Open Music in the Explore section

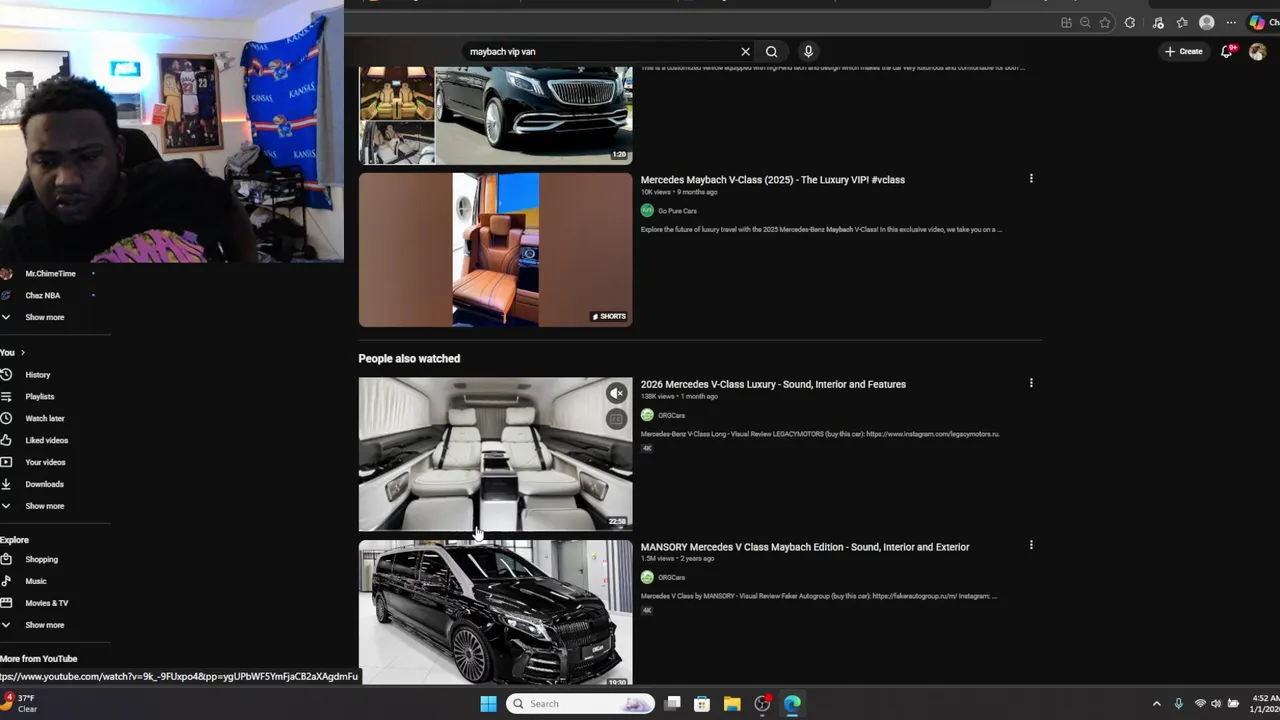35,582
